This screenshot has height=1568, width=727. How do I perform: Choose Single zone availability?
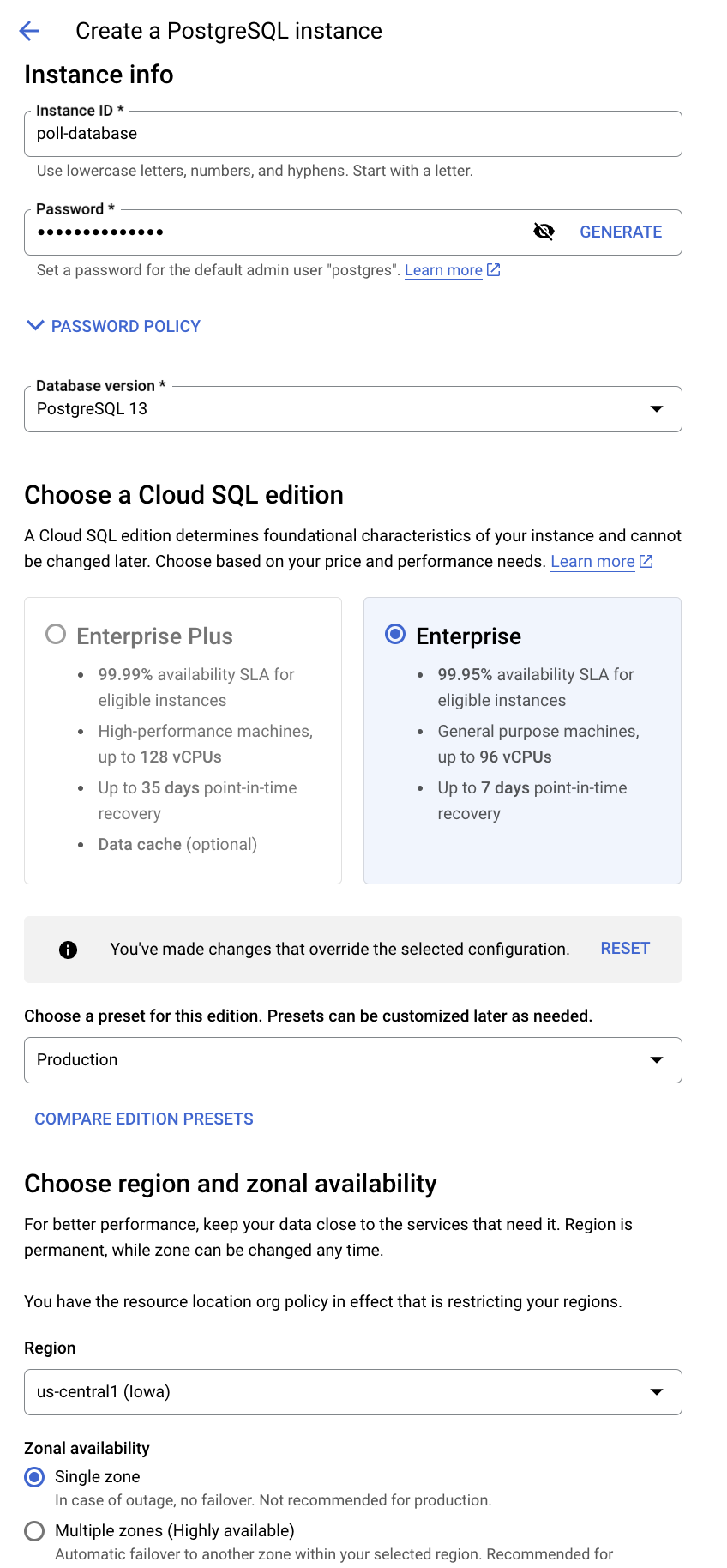click(34, 1477)
